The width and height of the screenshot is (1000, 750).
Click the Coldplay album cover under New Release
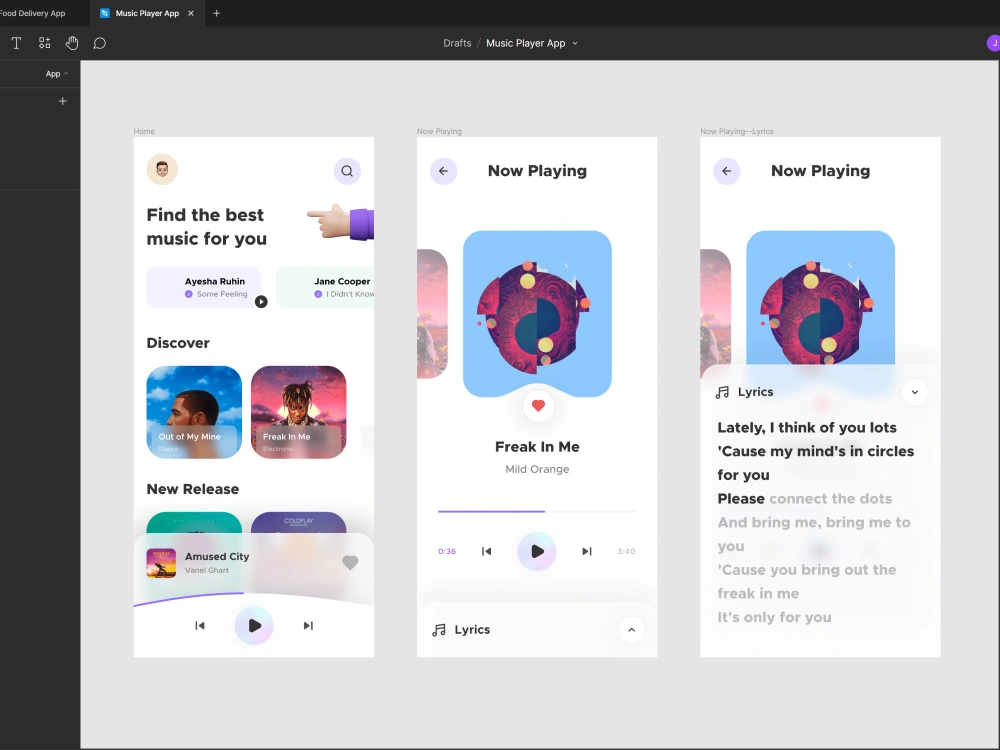298,523
